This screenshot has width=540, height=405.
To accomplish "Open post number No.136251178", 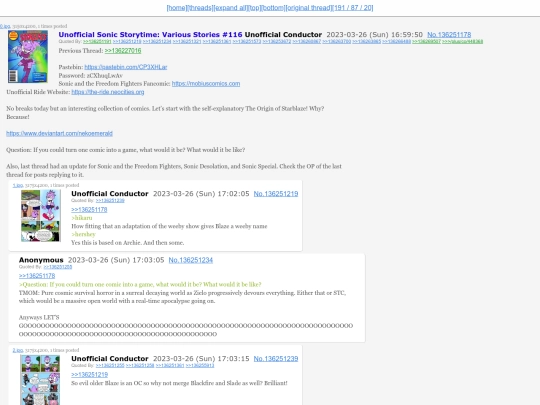I will (449, 35).
